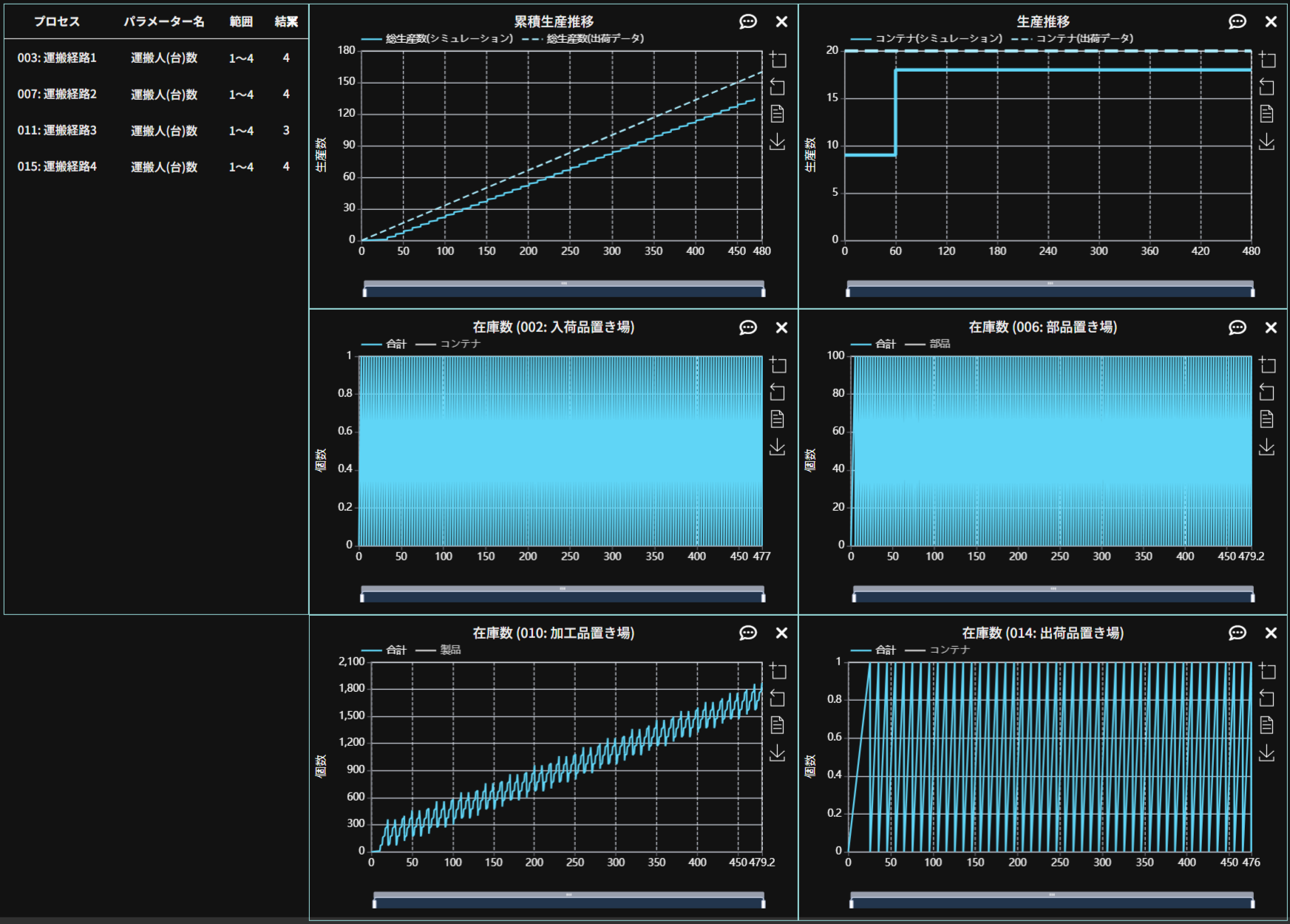Click the プロセス column header
Image resolution: width=1290 pixels, height=924 pixels.
(x=56, y=22)
